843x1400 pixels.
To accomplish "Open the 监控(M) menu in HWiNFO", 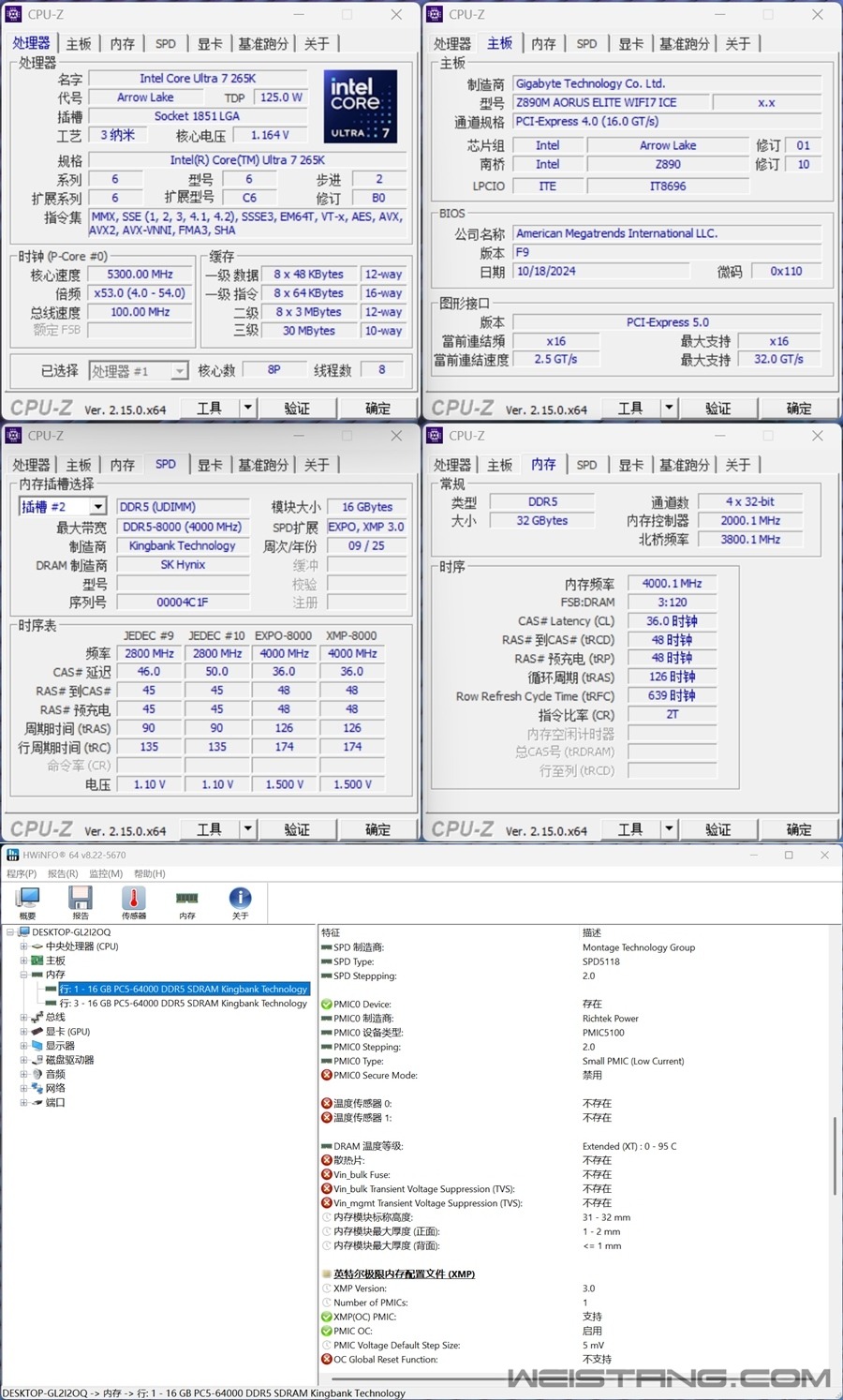I will click(106, 873).
